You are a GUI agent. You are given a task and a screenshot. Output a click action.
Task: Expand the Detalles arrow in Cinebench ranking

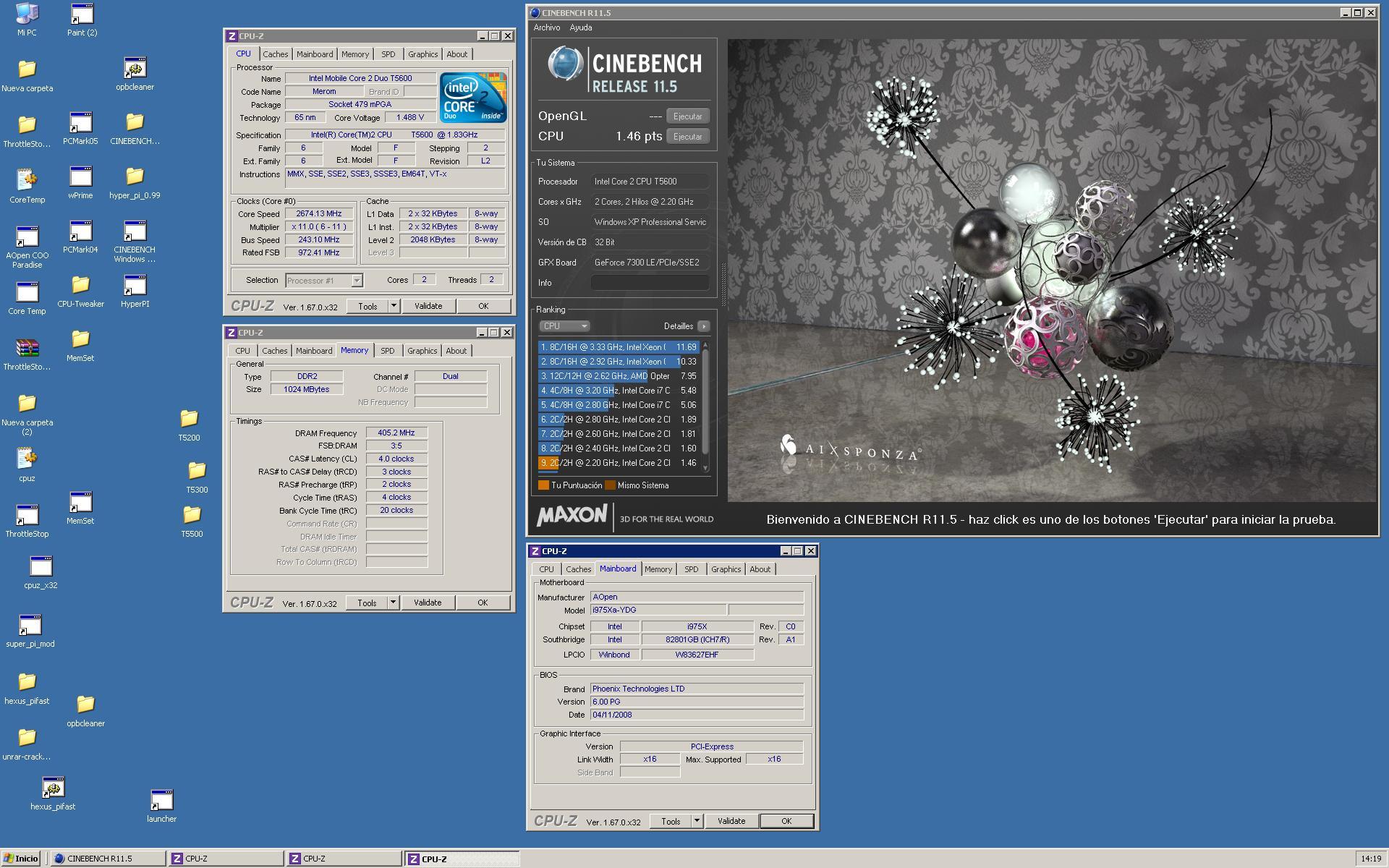click(703, 326)
